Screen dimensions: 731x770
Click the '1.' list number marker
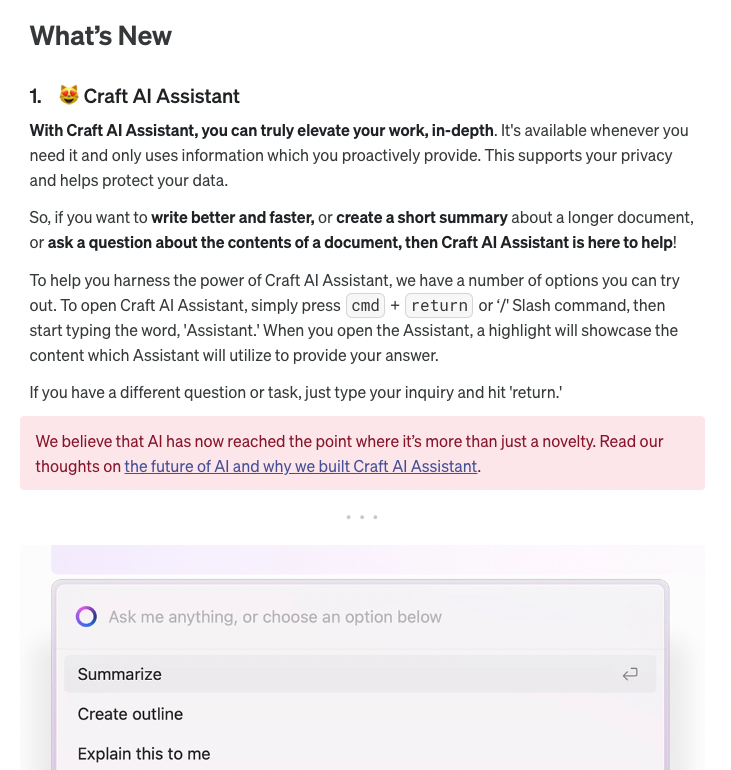click(35, 96)
